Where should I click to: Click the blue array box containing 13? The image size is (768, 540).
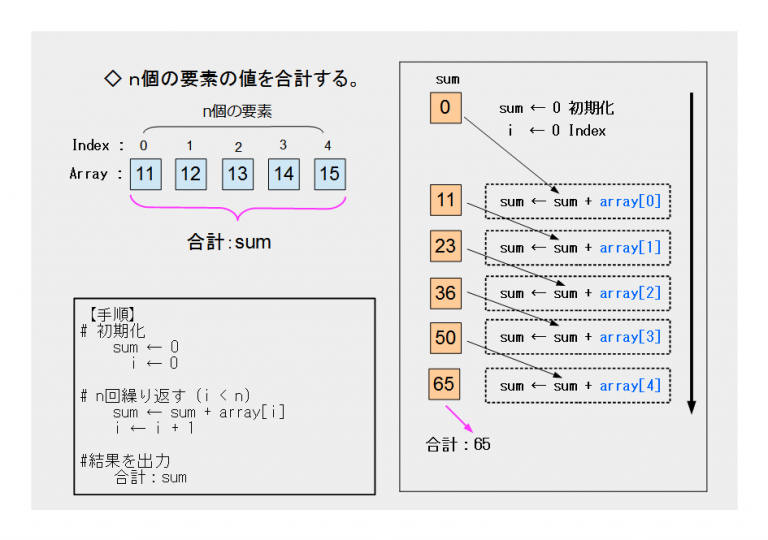pyautogui.click(x=237, y=174)
